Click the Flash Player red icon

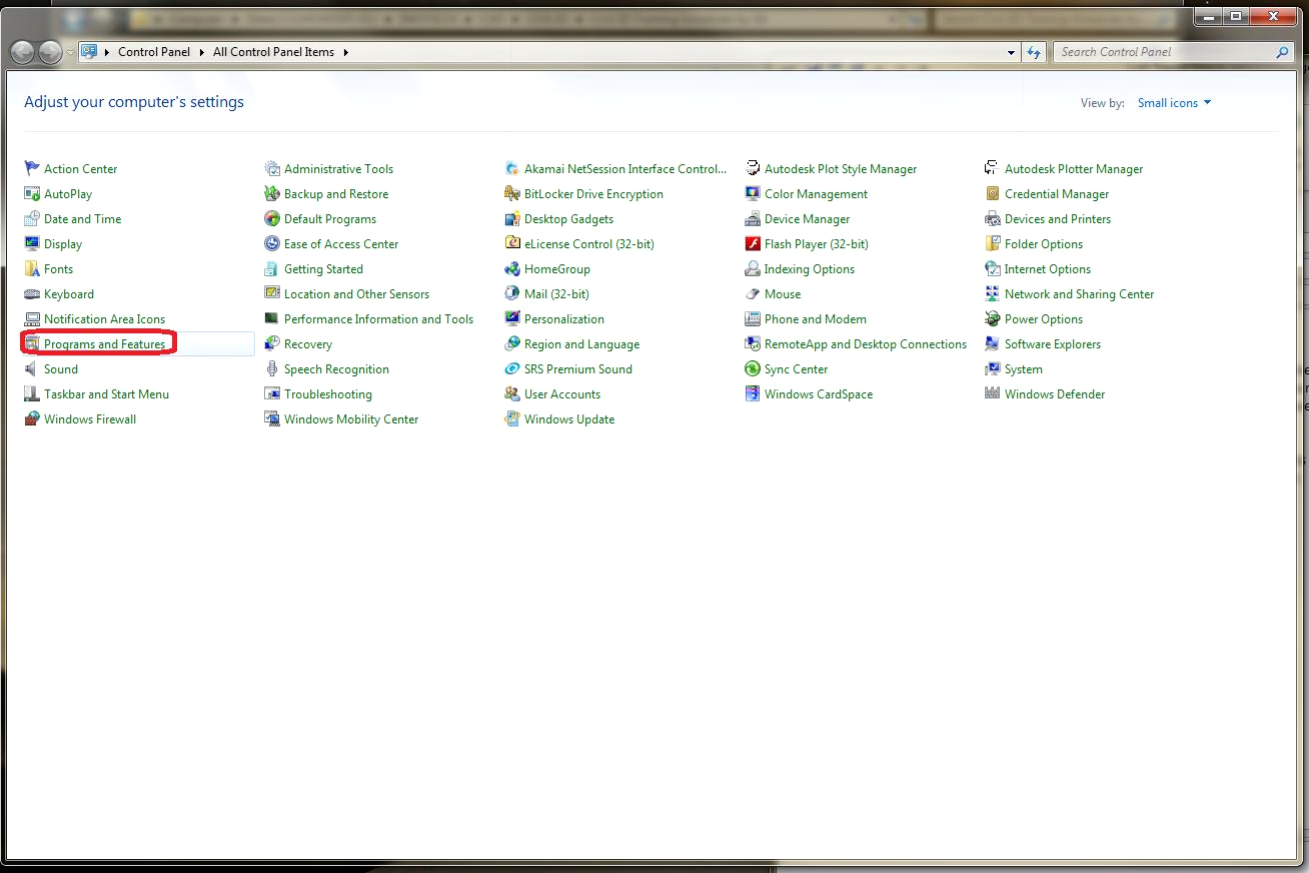coord(753,244)
